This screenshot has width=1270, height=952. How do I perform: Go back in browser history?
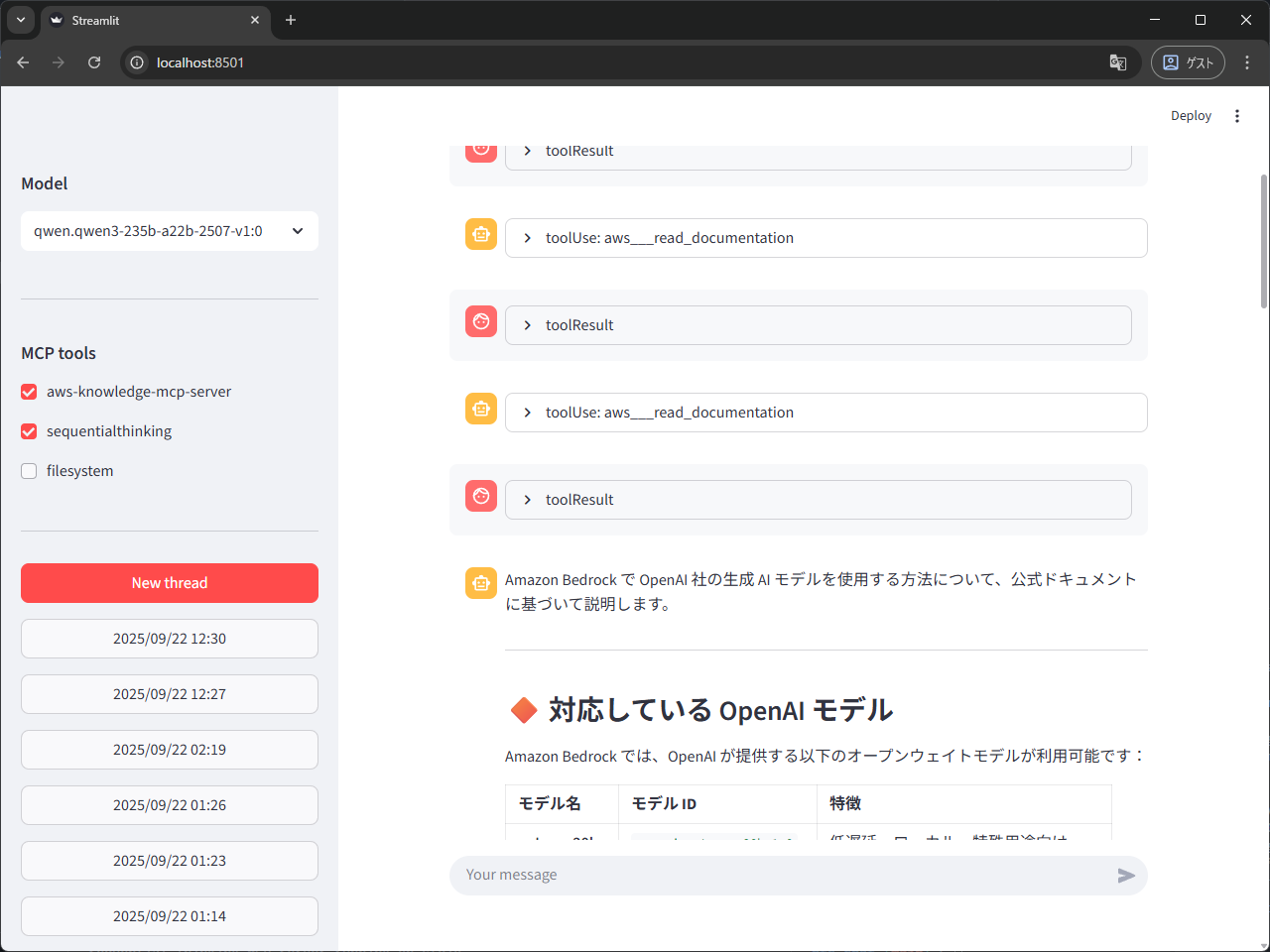[23, 62]
